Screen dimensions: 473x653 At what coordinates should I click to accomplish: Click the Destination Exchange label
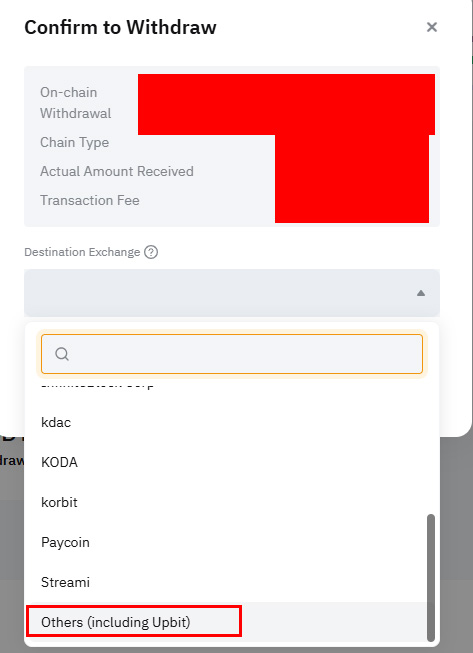click(82, 252)
